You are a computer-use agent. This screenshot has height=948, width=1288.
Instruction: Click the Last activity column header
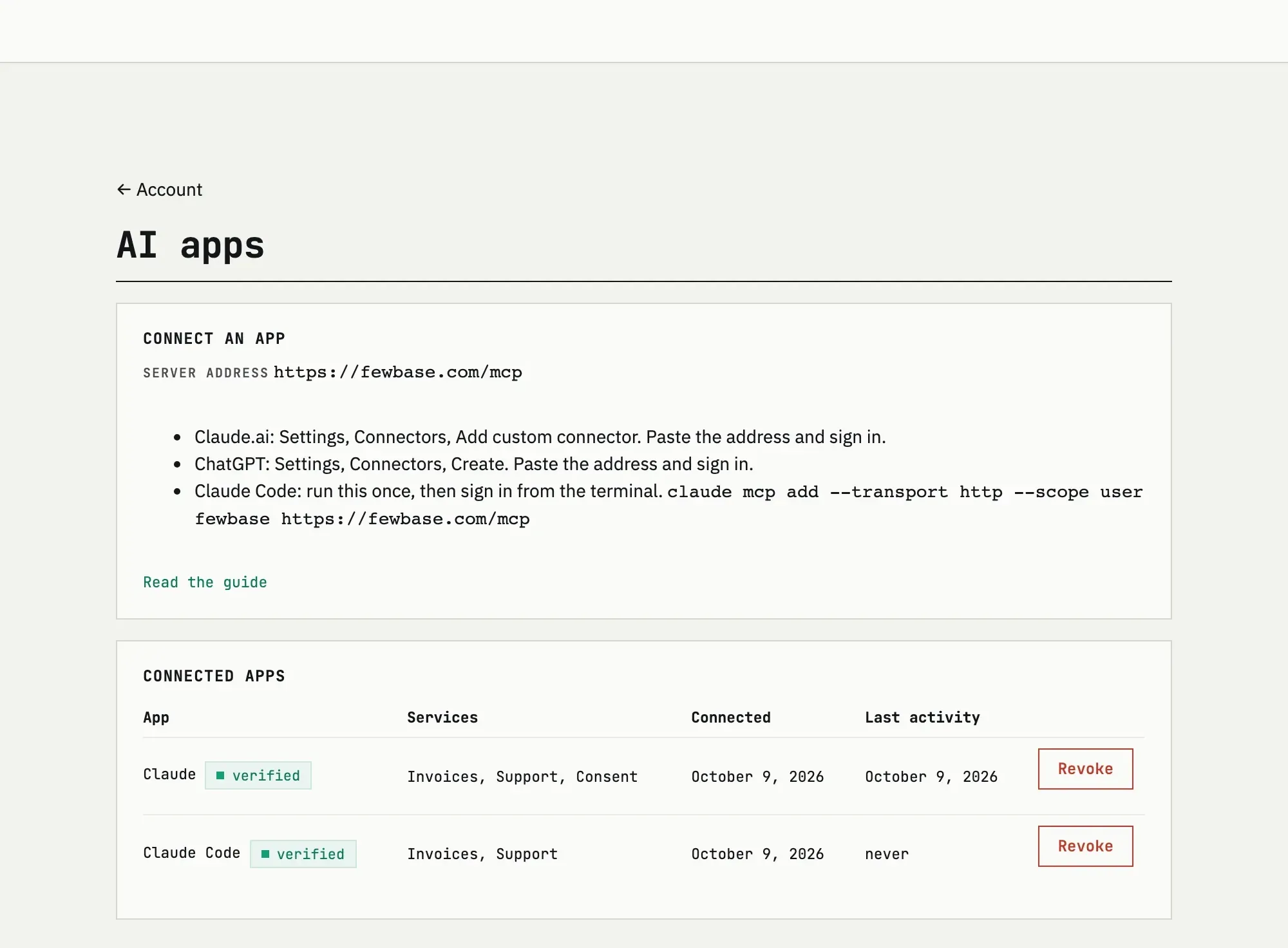coord(922,717)
